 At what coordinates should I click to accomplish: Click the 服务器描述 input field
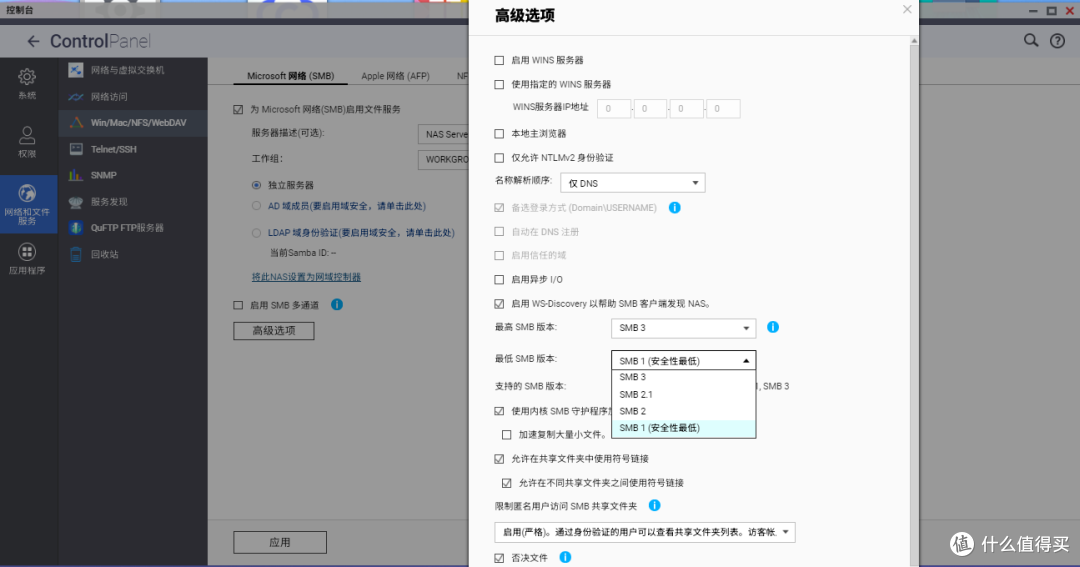point(443,134)
